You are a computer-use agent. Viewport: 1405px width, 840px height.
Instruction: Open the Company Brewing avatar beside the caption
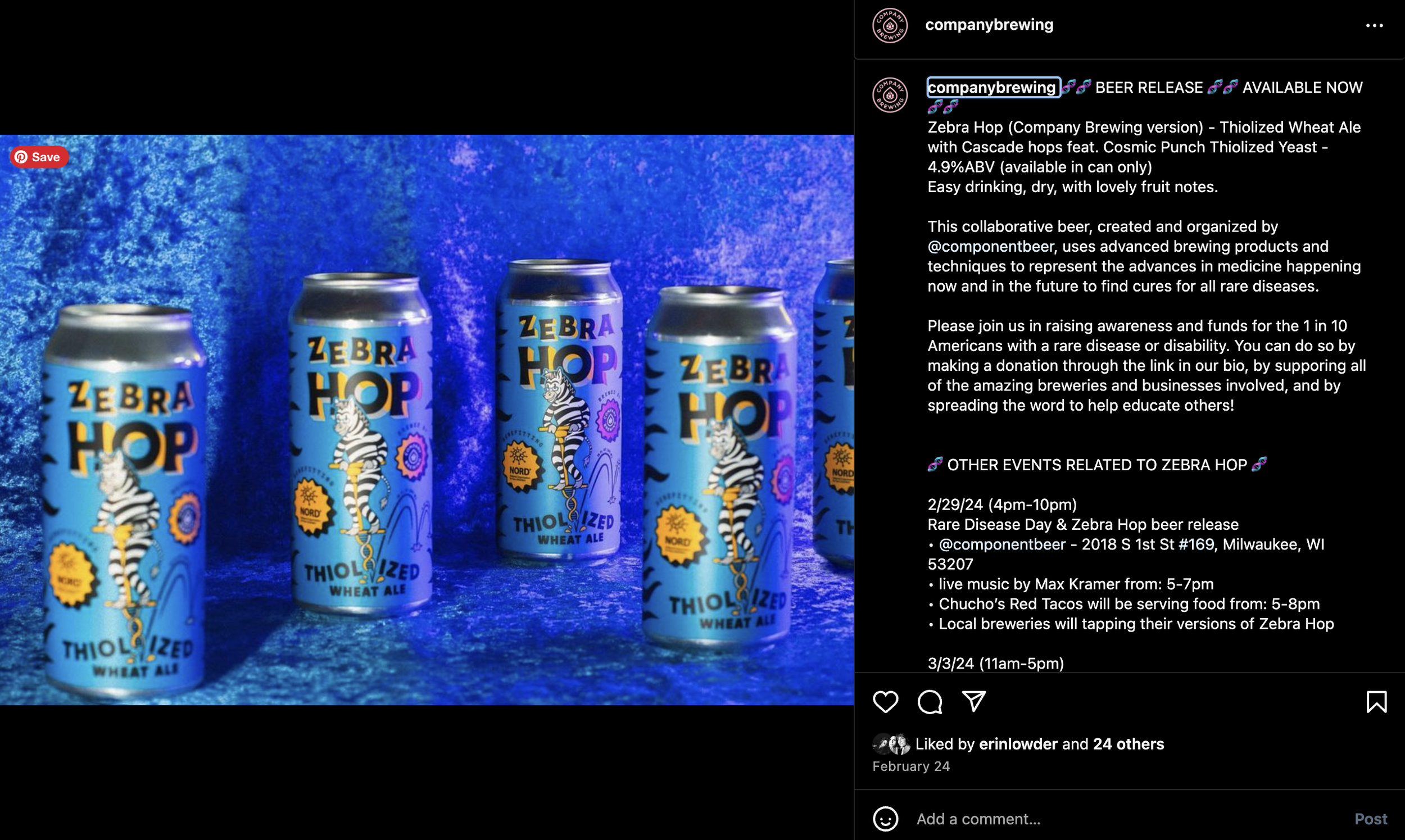[x=890, y=95]
